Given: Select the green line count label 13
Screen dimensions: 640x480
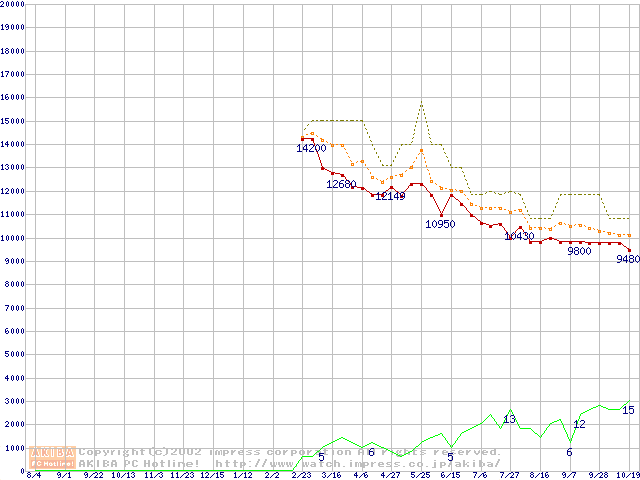Looking at the screenshot, I should pyautogui.click(x=509, y=419).
